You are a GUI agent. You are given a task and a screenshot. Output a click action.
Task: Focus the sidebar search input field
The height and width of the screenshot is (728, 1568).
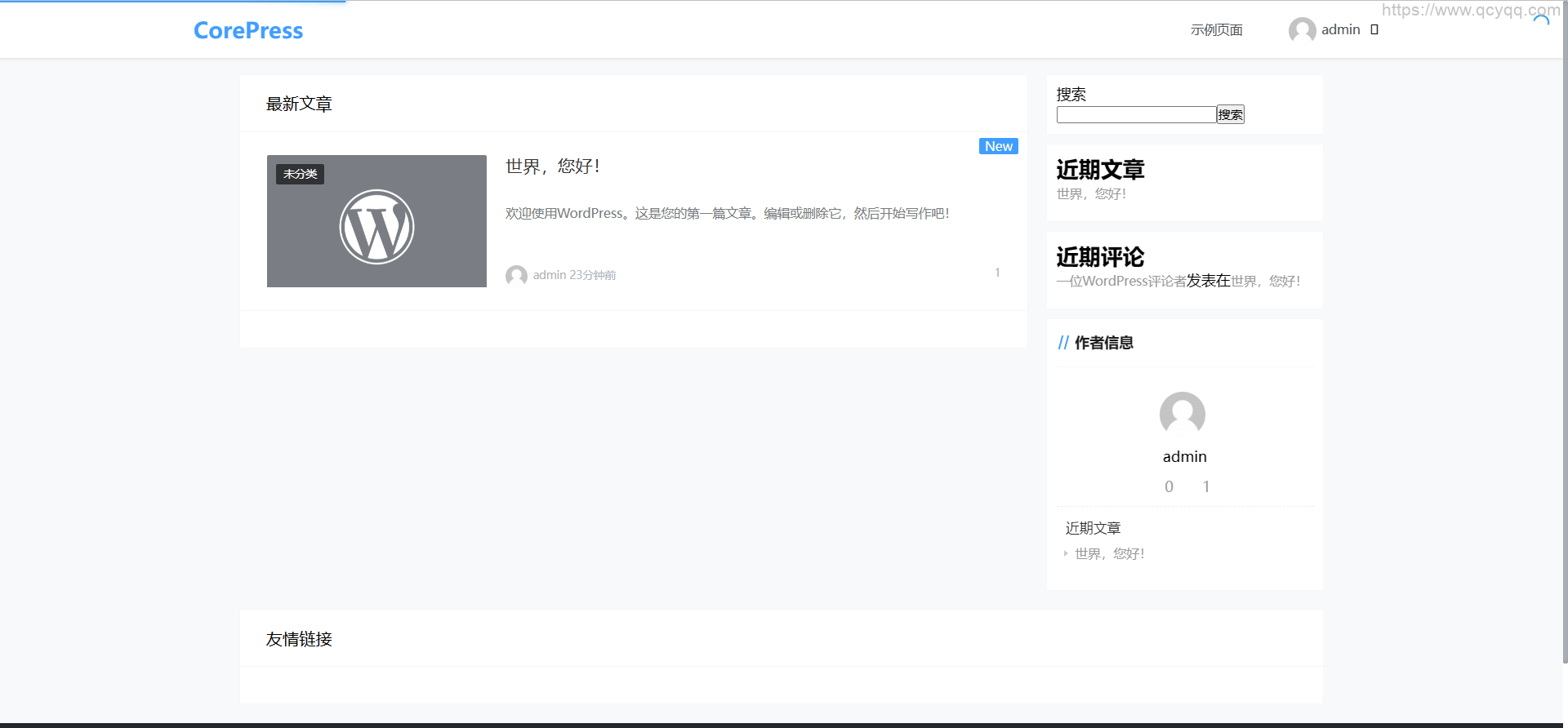(1136, 115)
